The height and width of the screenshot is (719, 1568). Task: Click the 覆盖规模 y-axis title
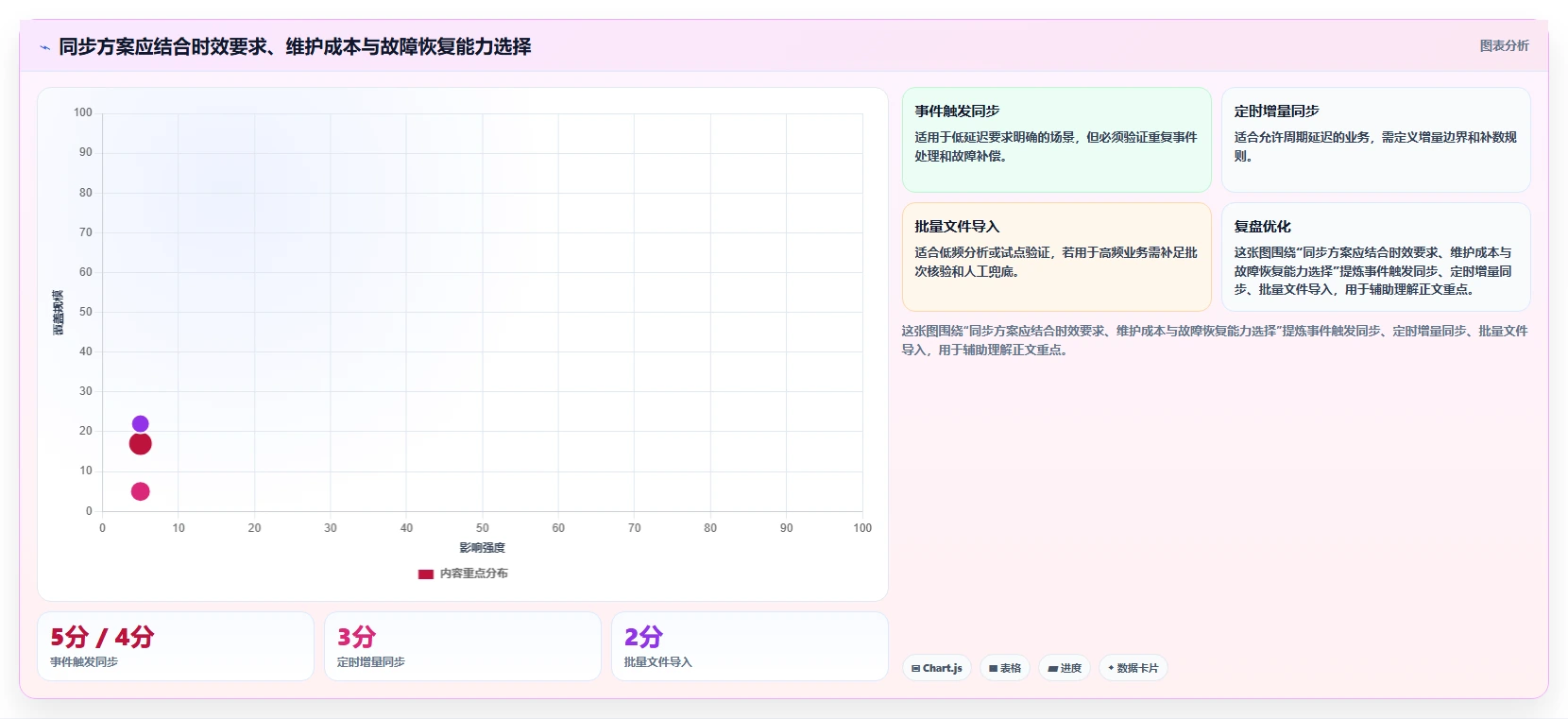pyautogui.click(x=59, y=312)
